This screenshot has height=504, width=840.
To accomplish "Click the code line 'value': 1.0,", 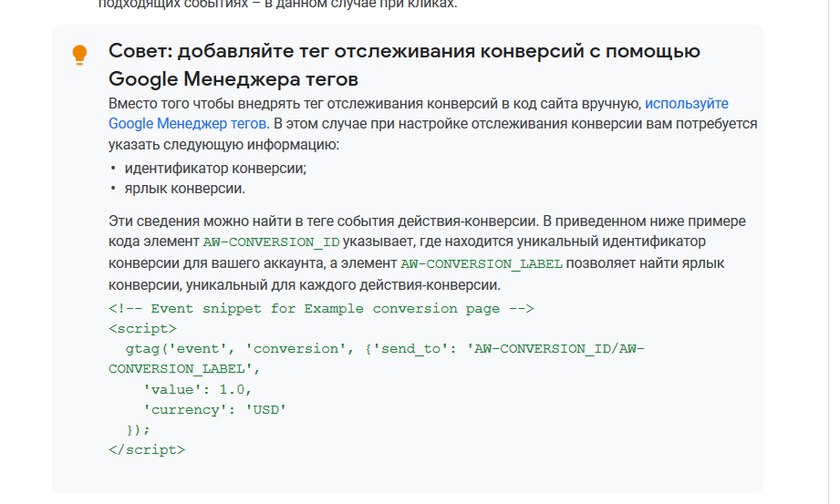I will coord(198,389).
